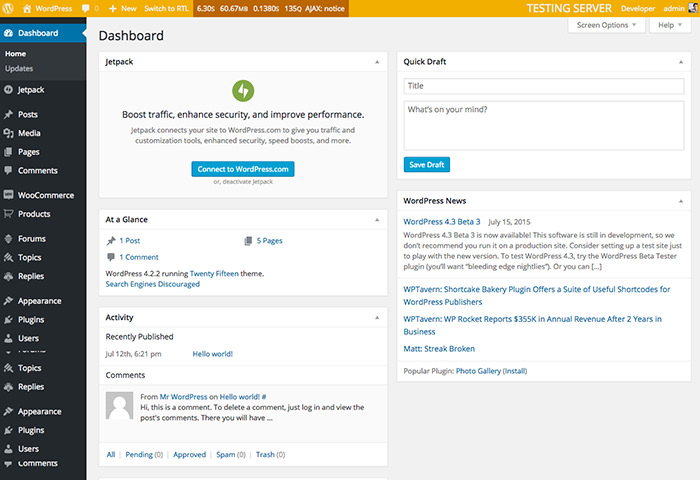Click the Posts pushpin icon in sidebar
Image resolution: width=700 pixels, height=480 pixels.
[x=9, y=115]
